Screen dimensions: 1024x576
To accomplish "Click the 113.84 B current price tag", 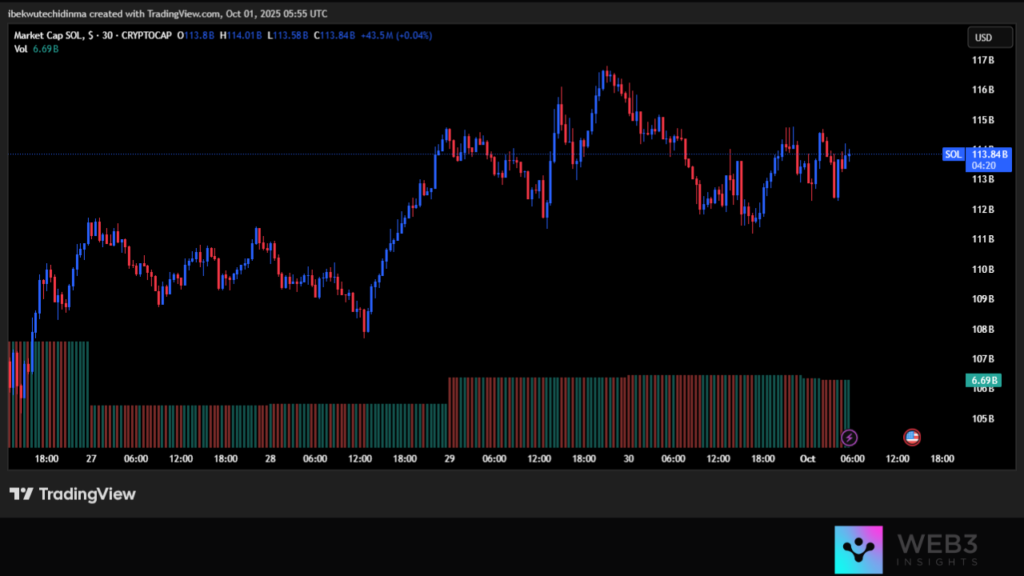I will pyautogui.click(x=990, y=154).
